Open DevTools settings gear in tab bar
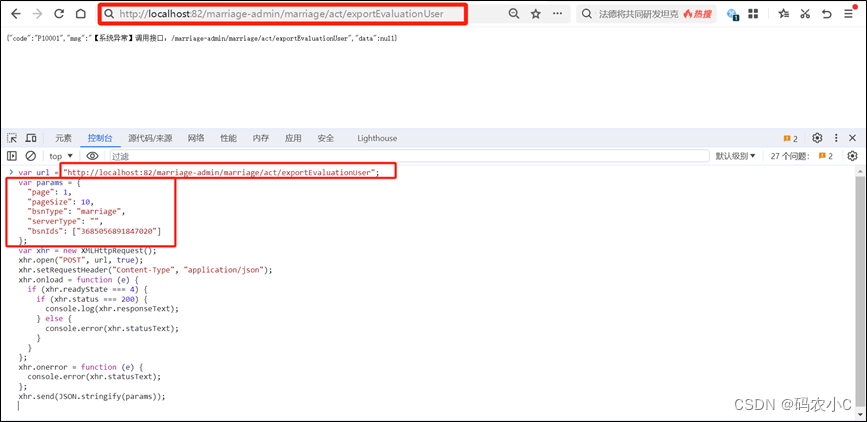The image size is (867, 422). [817, 138]
